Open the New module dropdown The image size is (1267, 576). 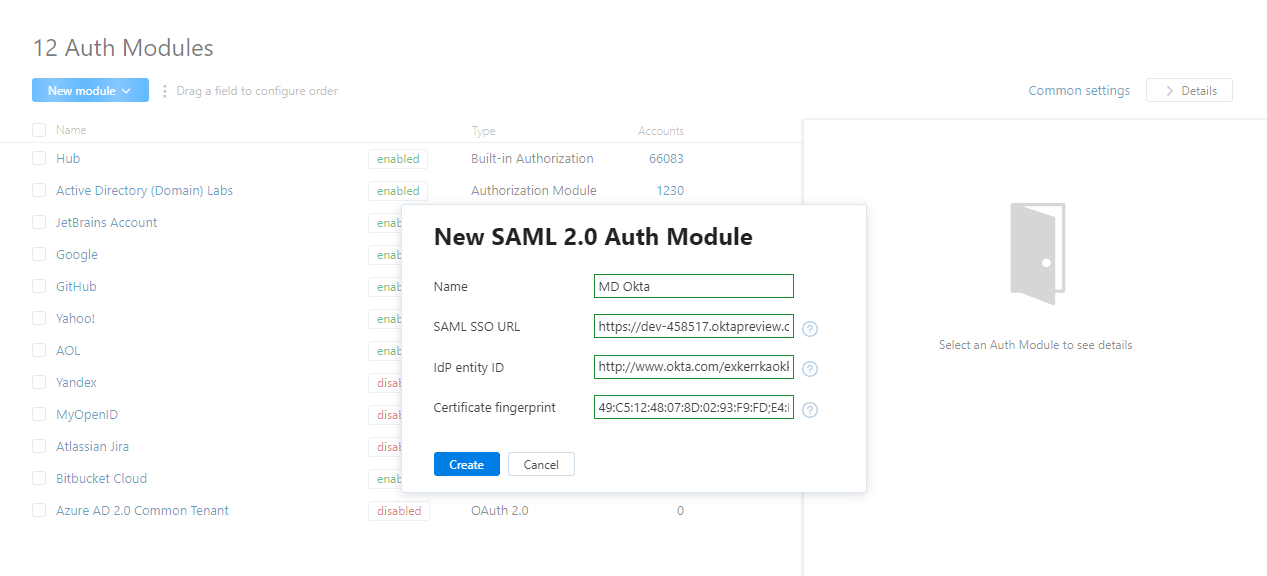pyautogui.click(x=90, y=90)
